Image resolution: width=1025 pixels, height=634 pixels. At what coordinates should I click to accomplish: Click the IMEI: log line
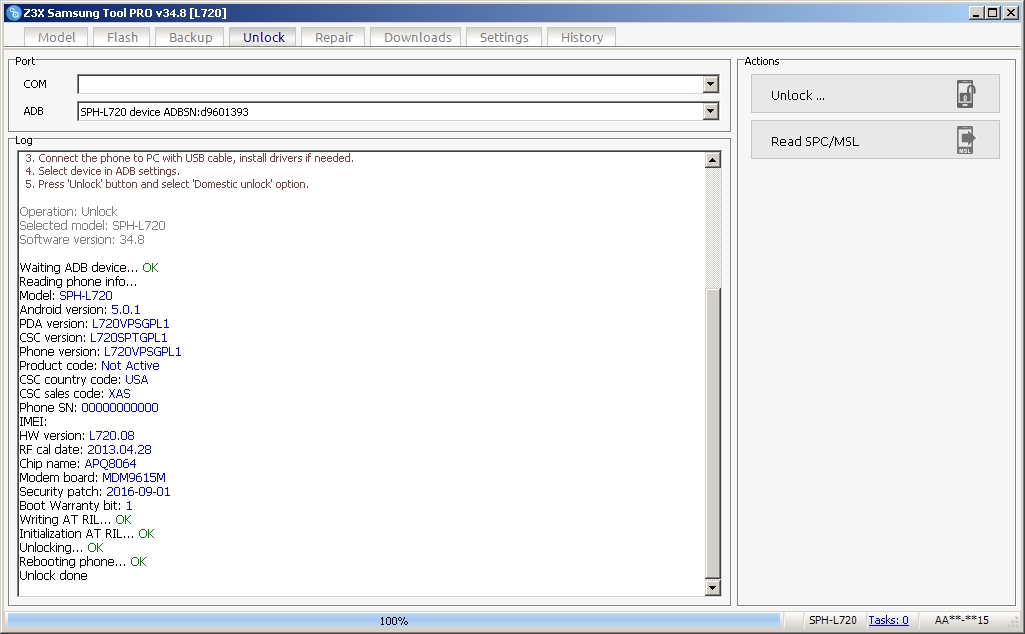[x=33, y=422]
